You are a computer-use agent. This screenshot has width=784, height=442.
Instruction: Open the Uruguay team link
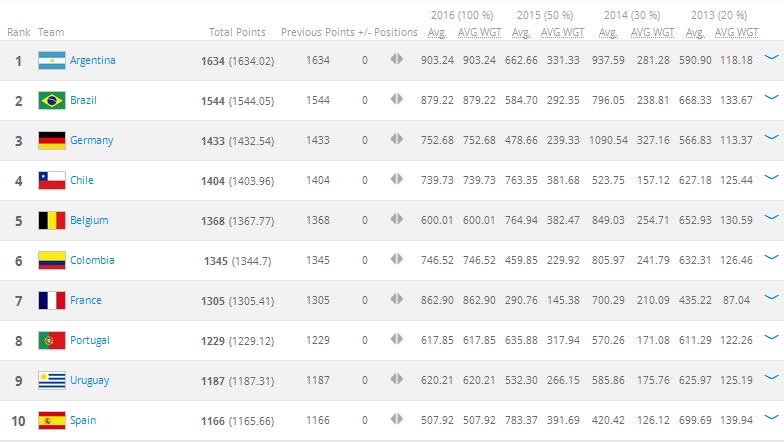(90, 380)
